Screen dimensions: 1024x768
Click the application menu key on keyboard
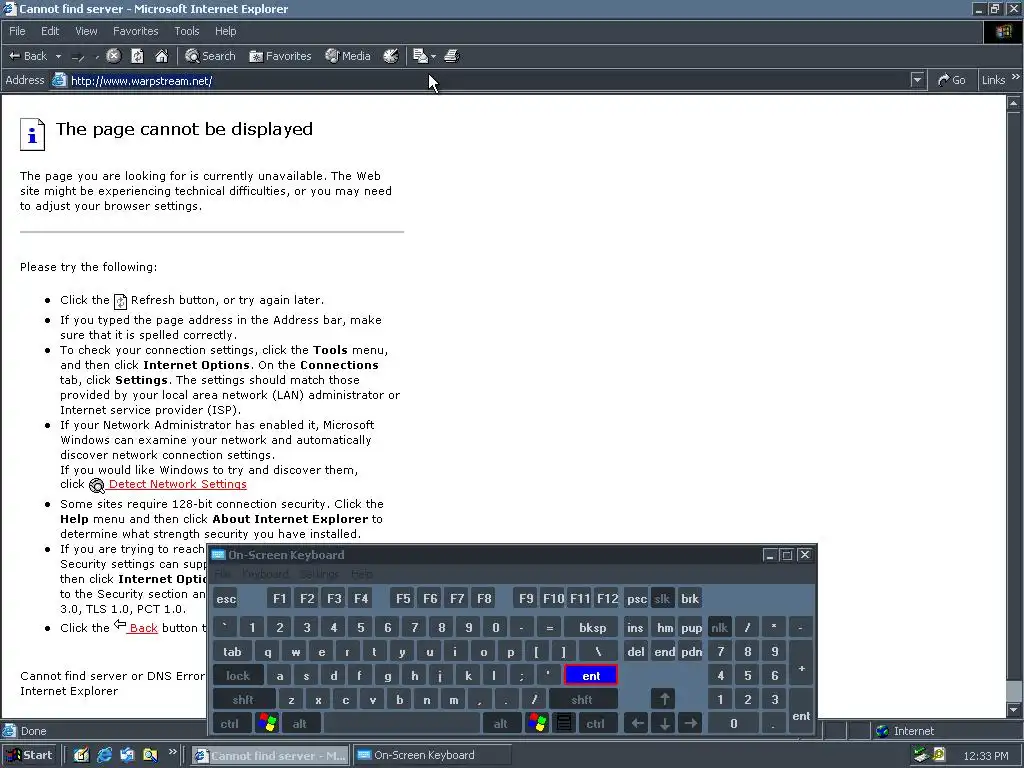[x=564, y=723]
